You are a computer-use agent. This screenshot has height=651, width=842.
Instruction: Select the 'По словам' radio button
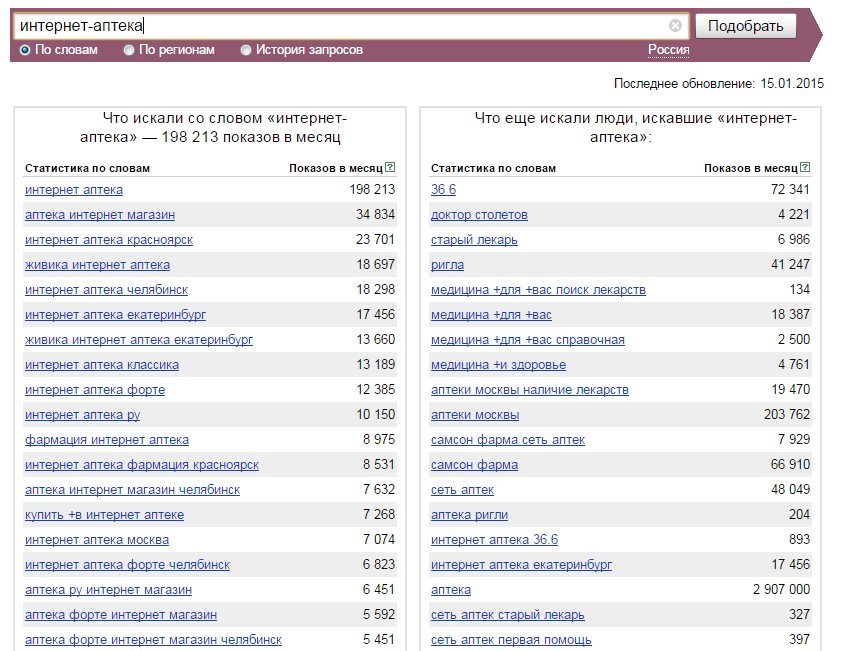tap(25, 50)
